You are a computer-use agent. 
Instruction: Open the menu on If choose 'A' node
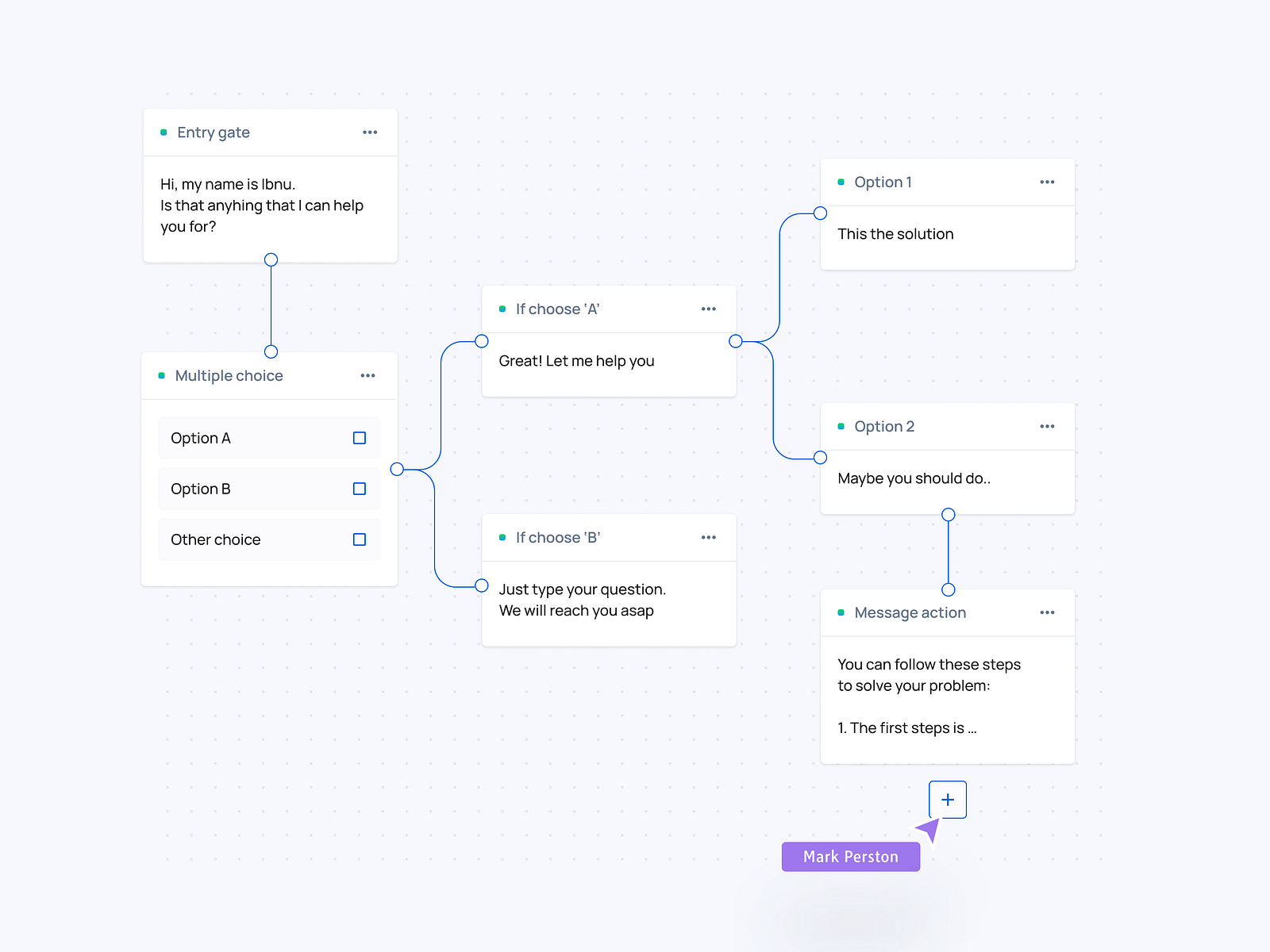[708, 309]
